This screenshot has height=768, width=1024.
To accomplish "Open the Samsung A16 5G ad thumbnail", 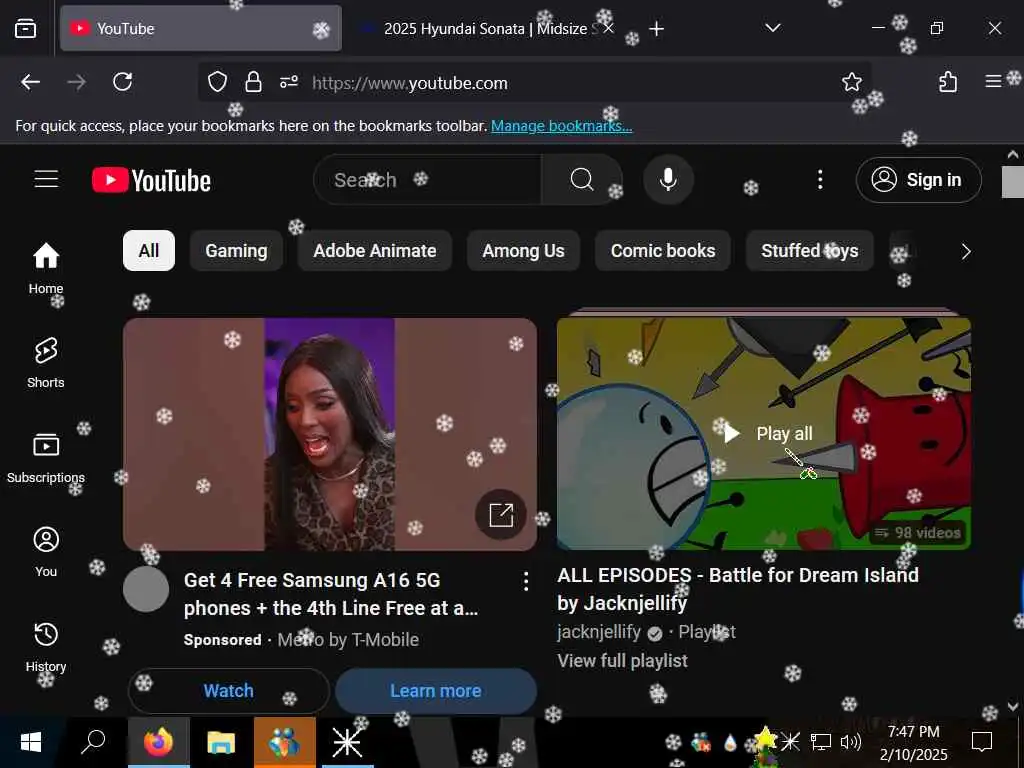I will 330,434.
